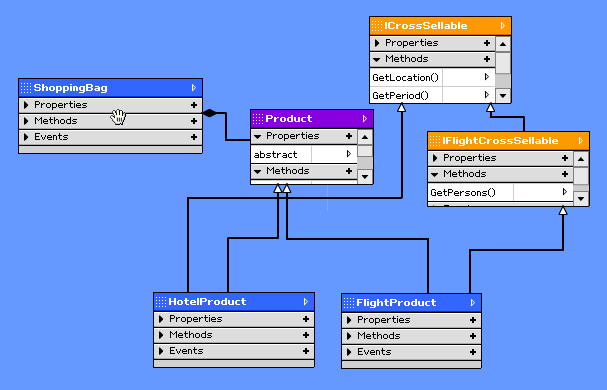Expand HotelProduct Methods section

(x=161, y=335)
